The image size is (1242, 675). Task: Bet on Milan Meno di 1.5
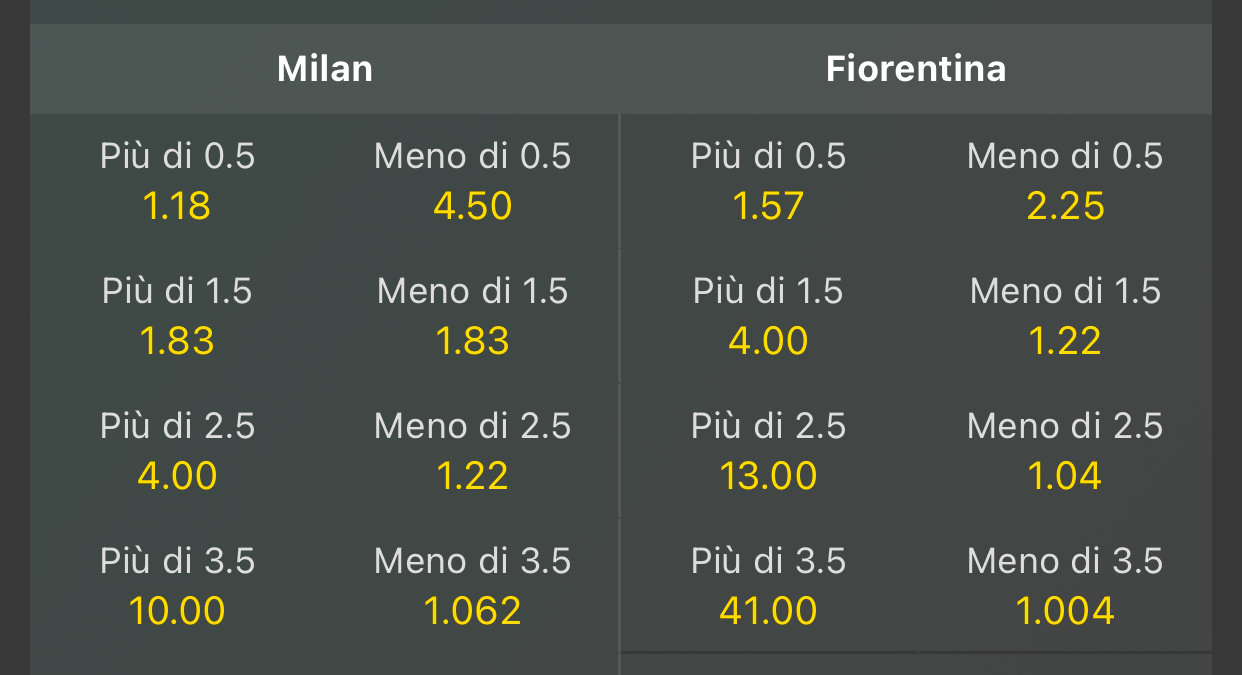(472, 317)
